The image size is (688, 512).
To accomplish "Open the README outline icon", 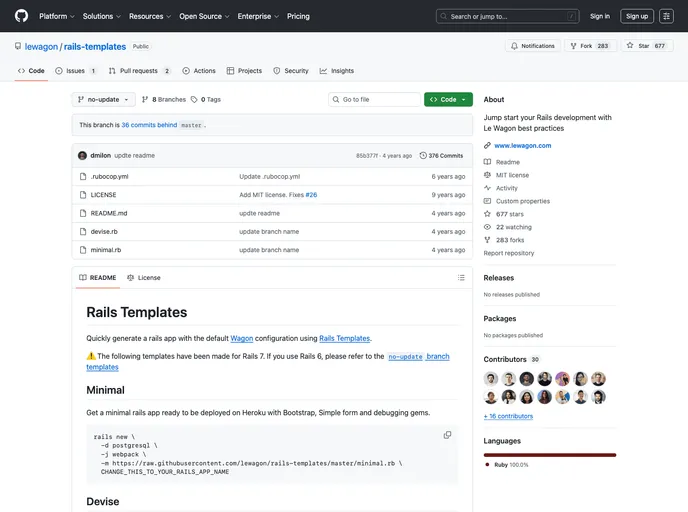I will tap(461, 278).
